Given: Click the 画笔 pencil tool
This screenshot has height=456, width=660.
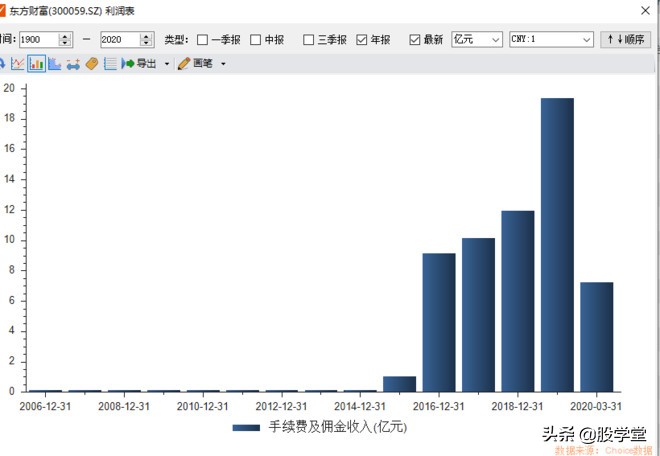Looking at the screenshot, I should 195,64.
